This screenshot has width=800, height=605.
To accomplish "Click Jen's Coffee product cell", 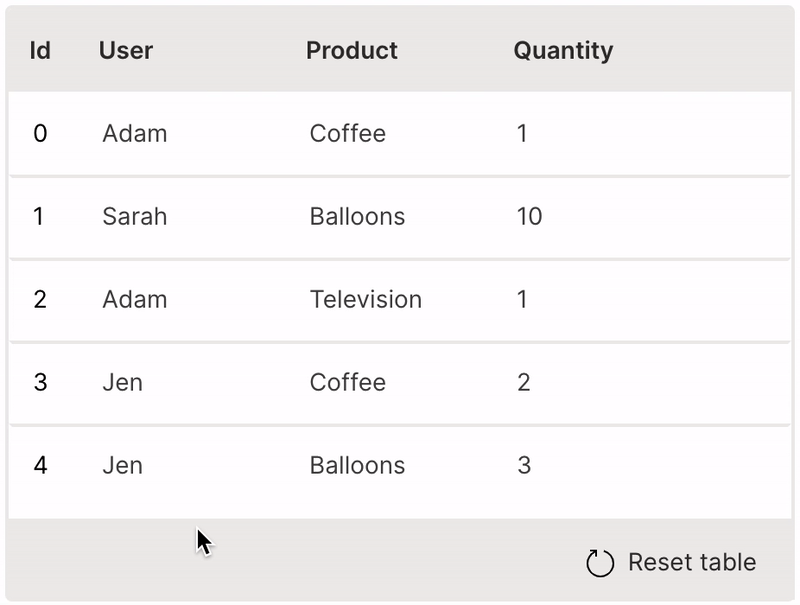I will 348,382.
